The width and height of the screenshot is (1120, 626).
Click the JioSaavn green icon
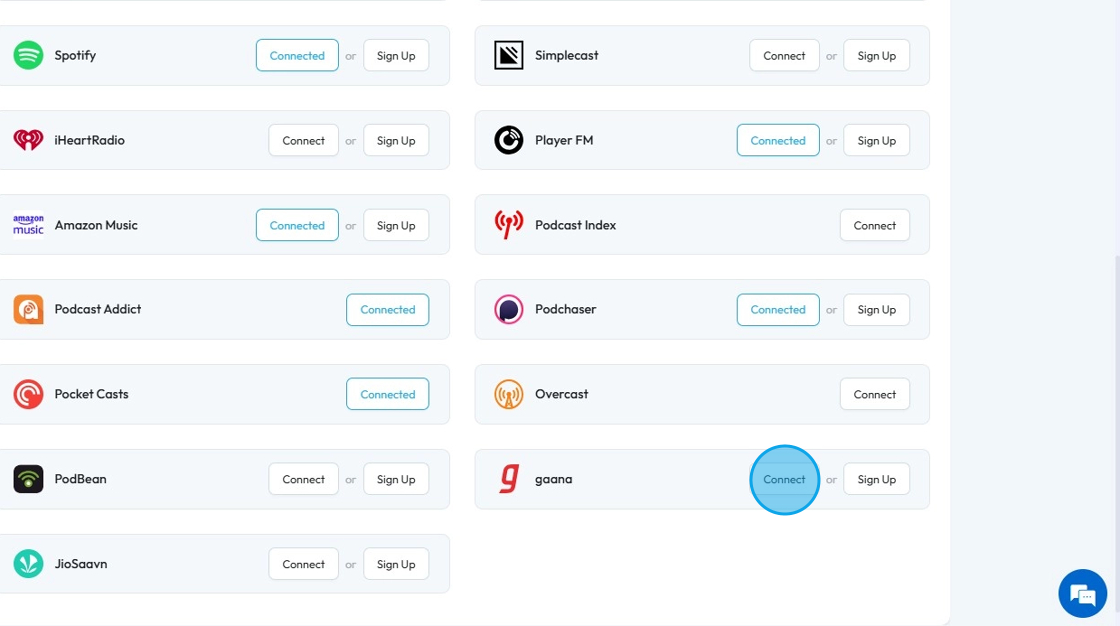(x=28, y=564)
